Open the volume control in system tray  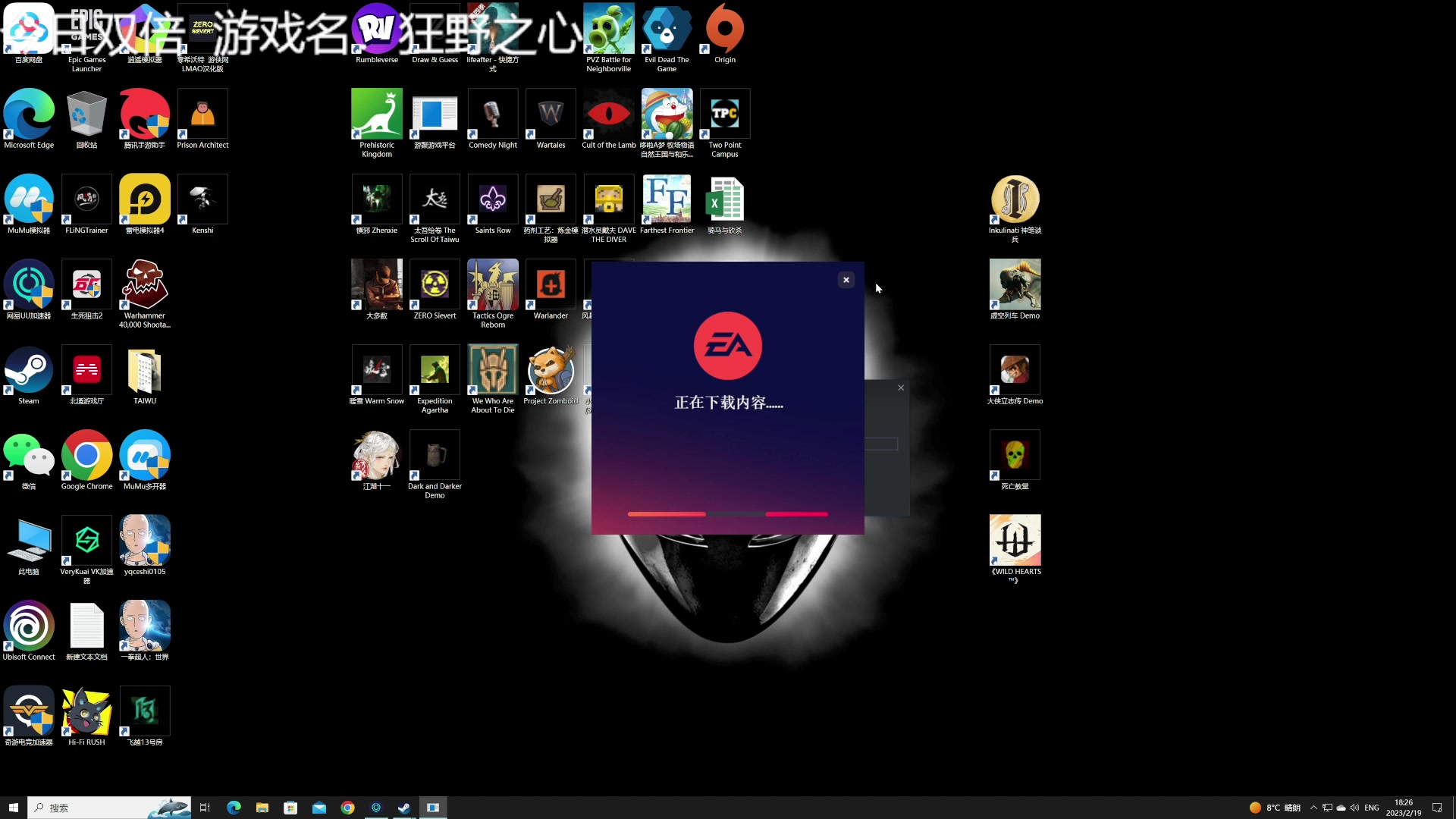[x=1354, y=808]
